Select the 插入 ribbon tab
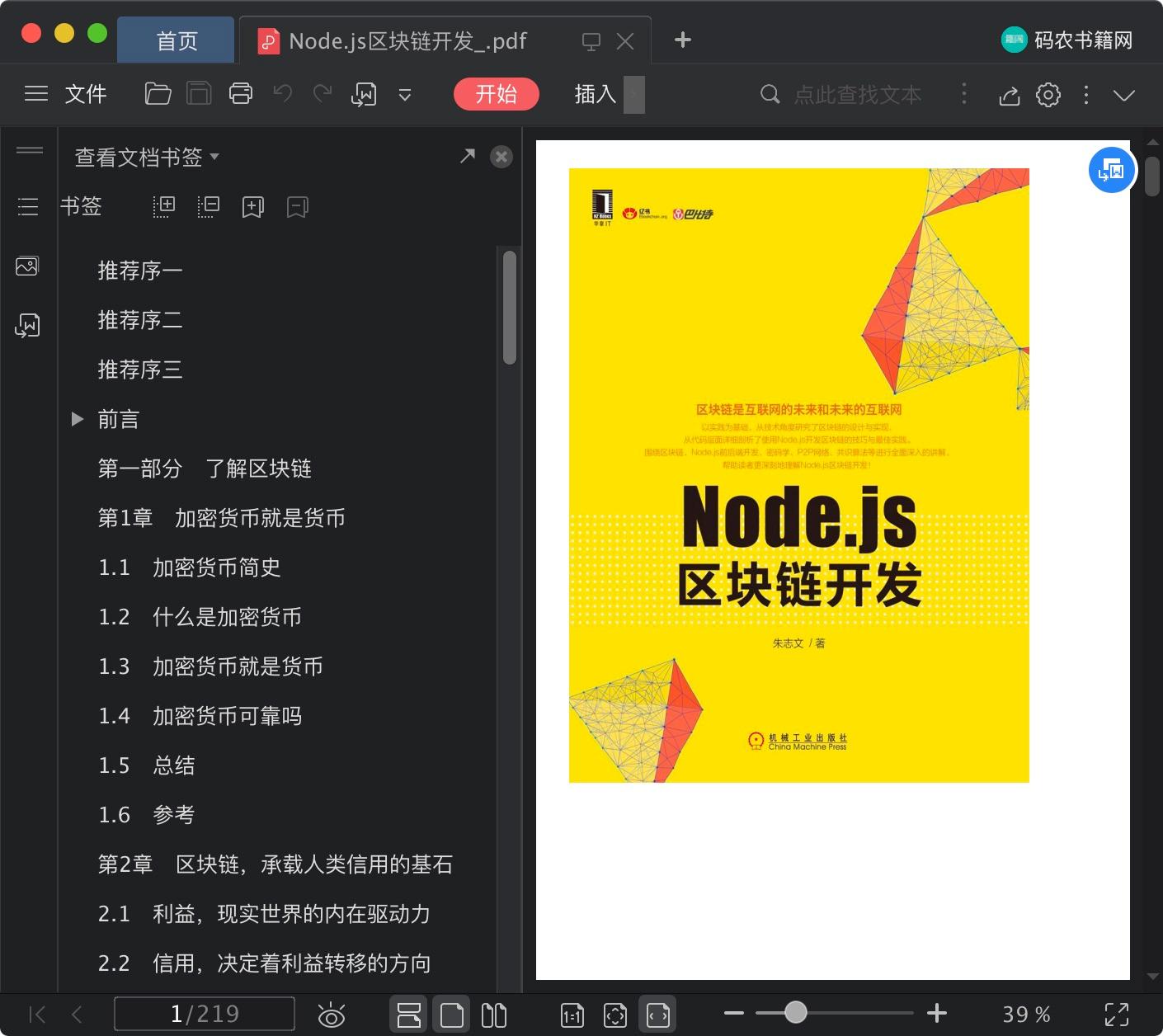 pyautogui.click(x=596, y=94)
